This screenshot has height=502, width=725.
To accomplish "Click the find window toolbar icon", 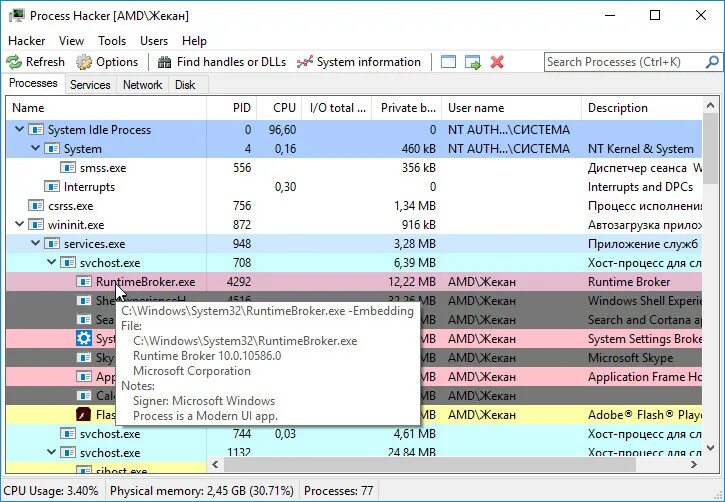I will 448,62.
